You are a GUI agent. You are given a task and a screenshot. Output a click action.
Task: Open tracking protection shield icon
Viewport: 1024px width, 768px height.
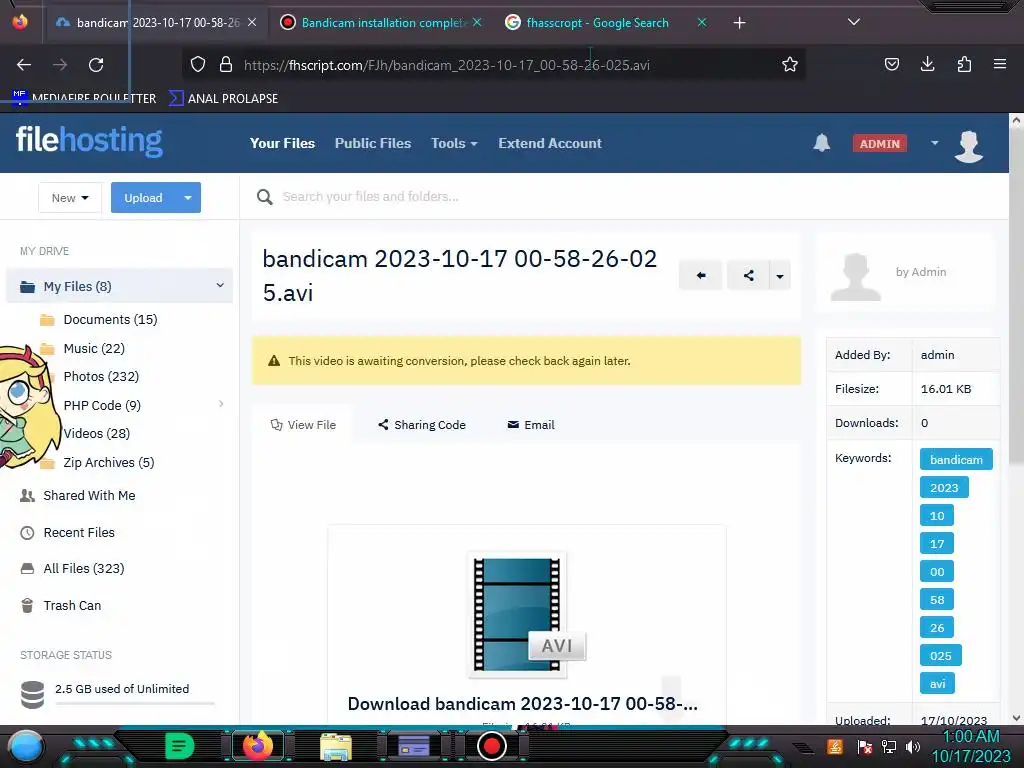[198, 65]
